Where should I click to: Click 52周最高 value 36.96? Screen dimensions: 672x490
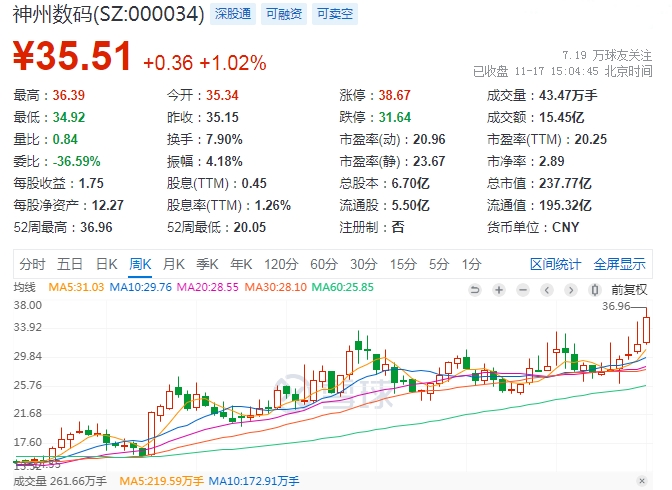96,227
